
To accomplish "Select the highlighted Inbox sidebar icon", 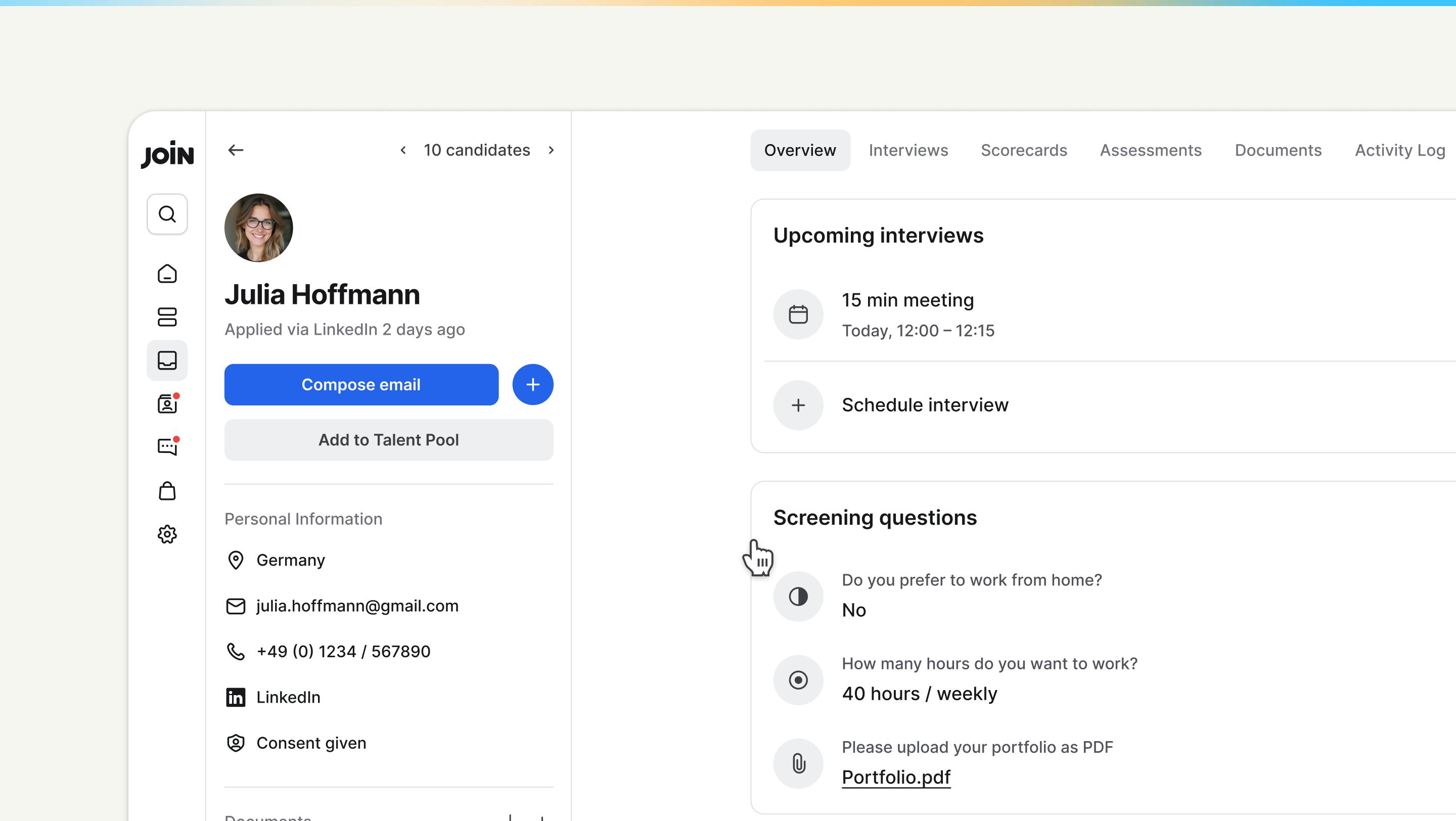I will point(167,360).
